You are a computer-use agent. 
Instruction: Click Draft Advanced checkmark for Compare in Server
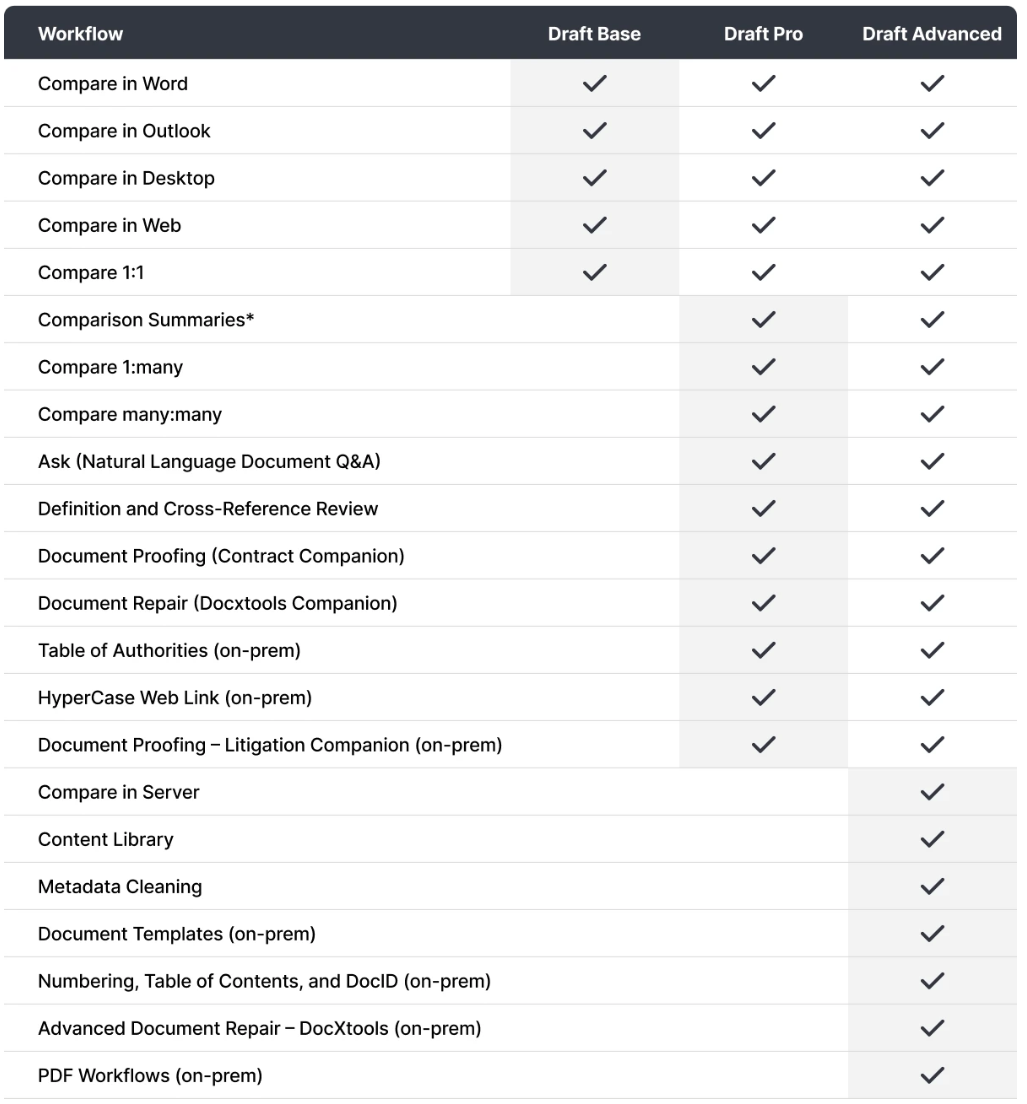tap(932, 792)
